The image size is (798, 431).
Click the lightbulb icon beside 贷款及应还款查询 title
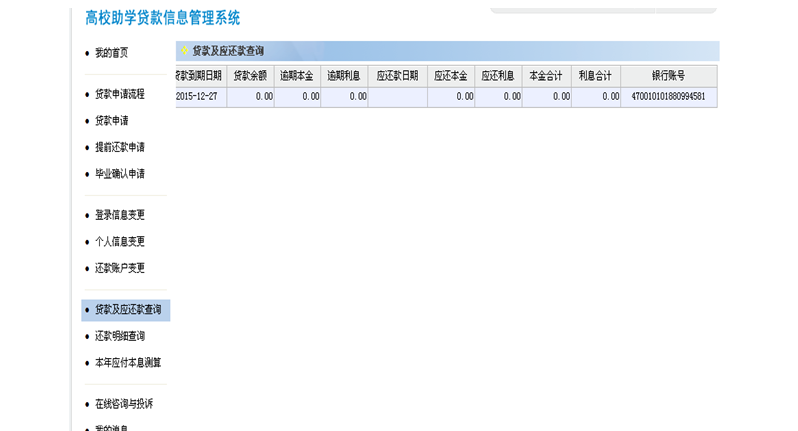[184, 51]
